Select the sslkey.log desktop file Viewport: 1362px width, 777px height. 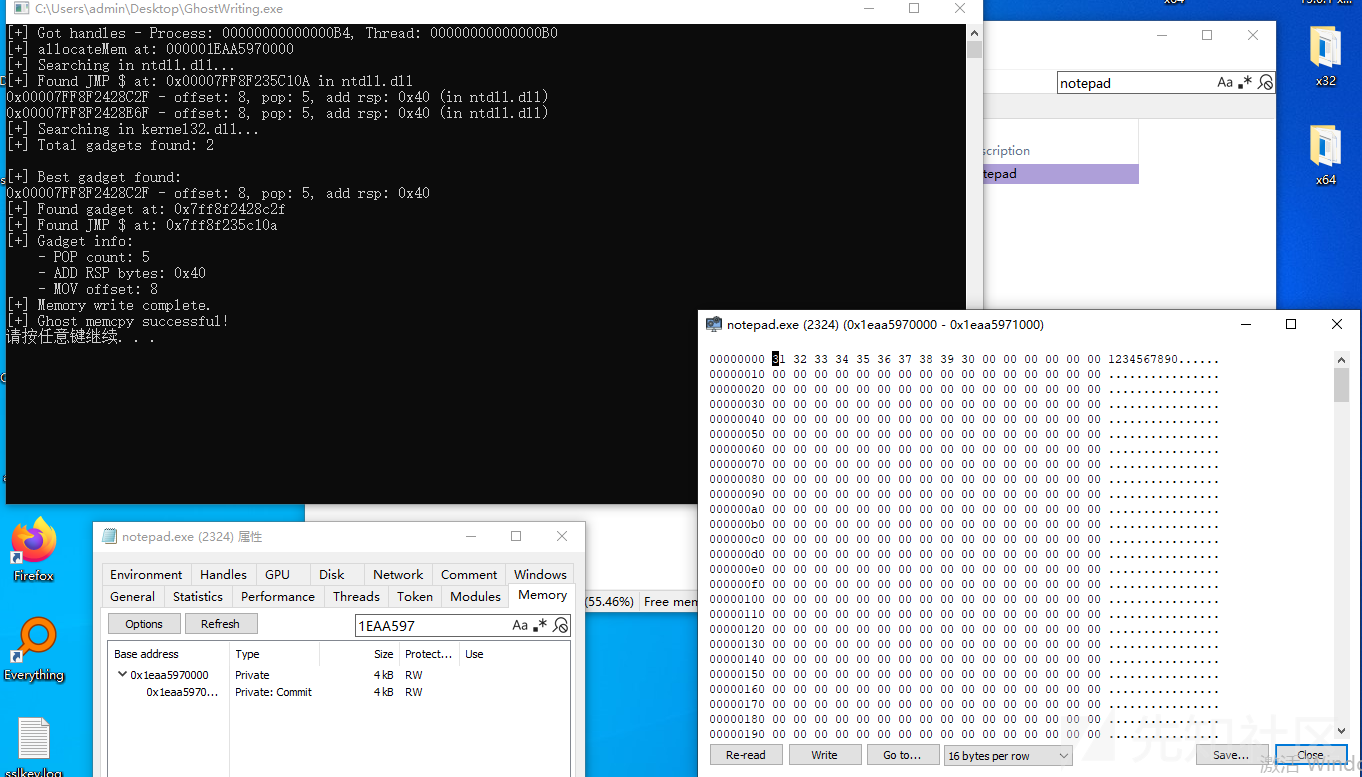[34, 748]
